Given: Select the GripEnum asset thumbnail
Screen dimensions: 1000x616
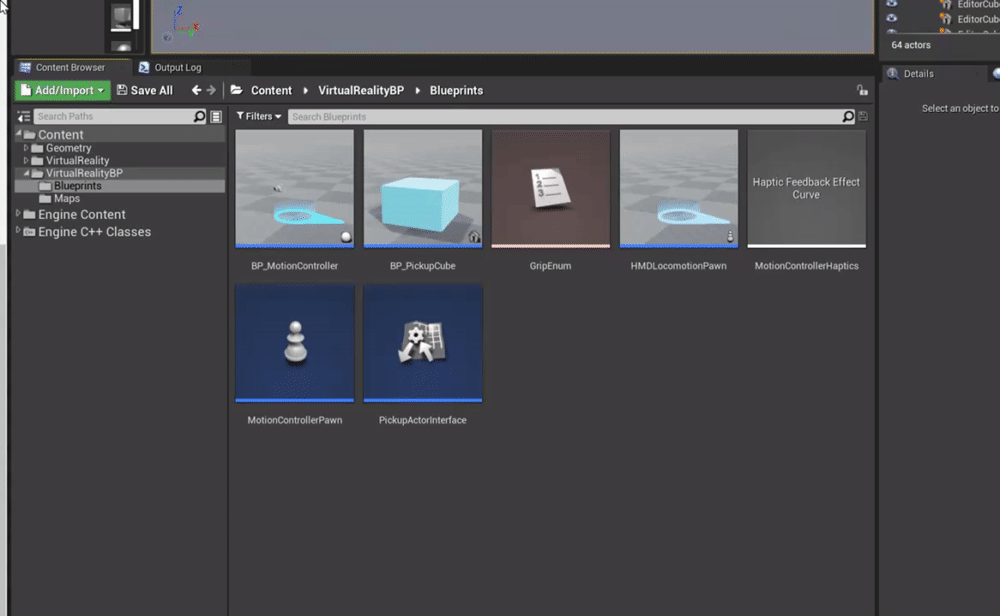Looking at the screenshot, I should point(550,189).
